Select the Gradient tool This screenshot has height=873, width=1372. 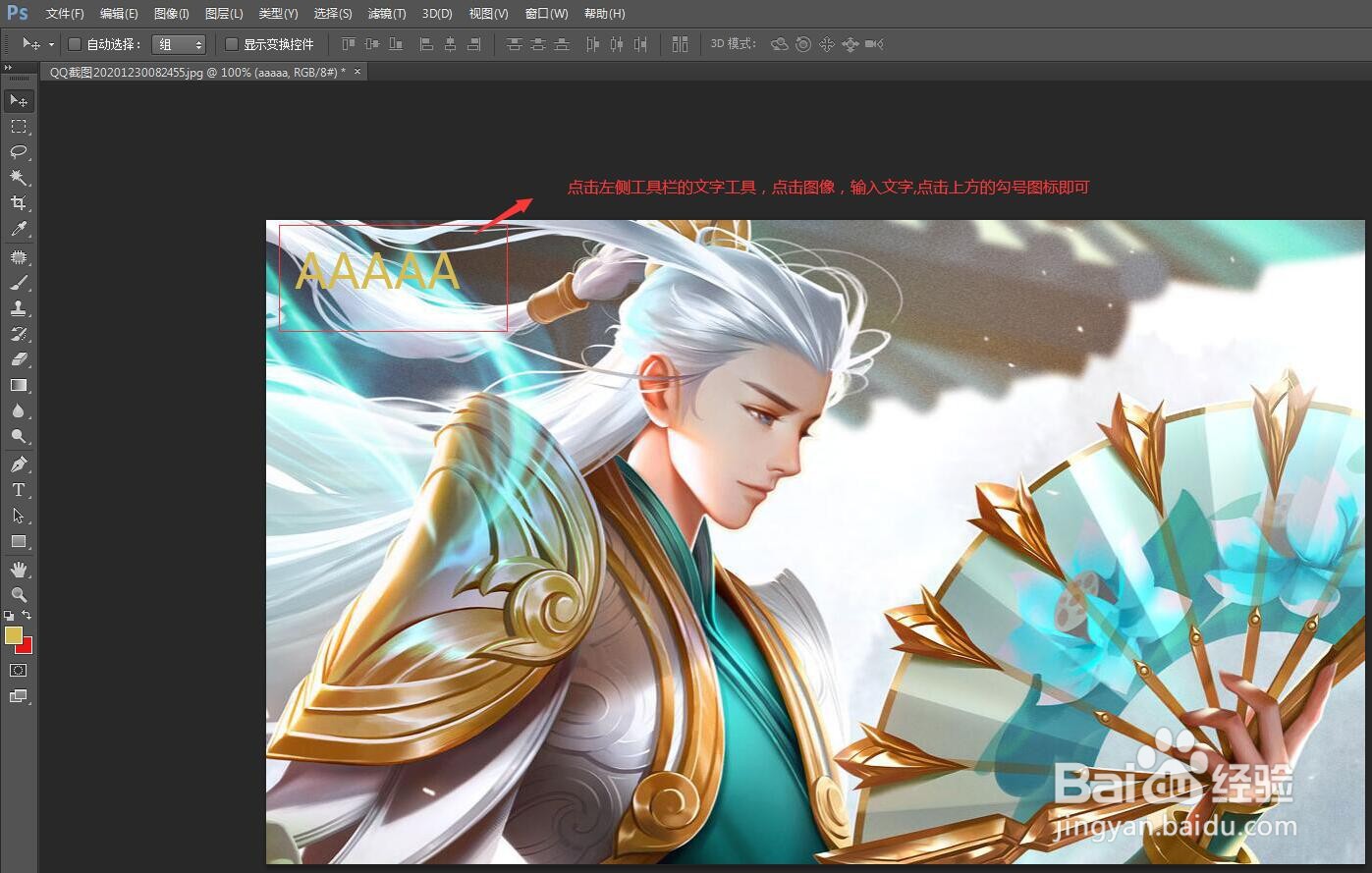point(19,385)
